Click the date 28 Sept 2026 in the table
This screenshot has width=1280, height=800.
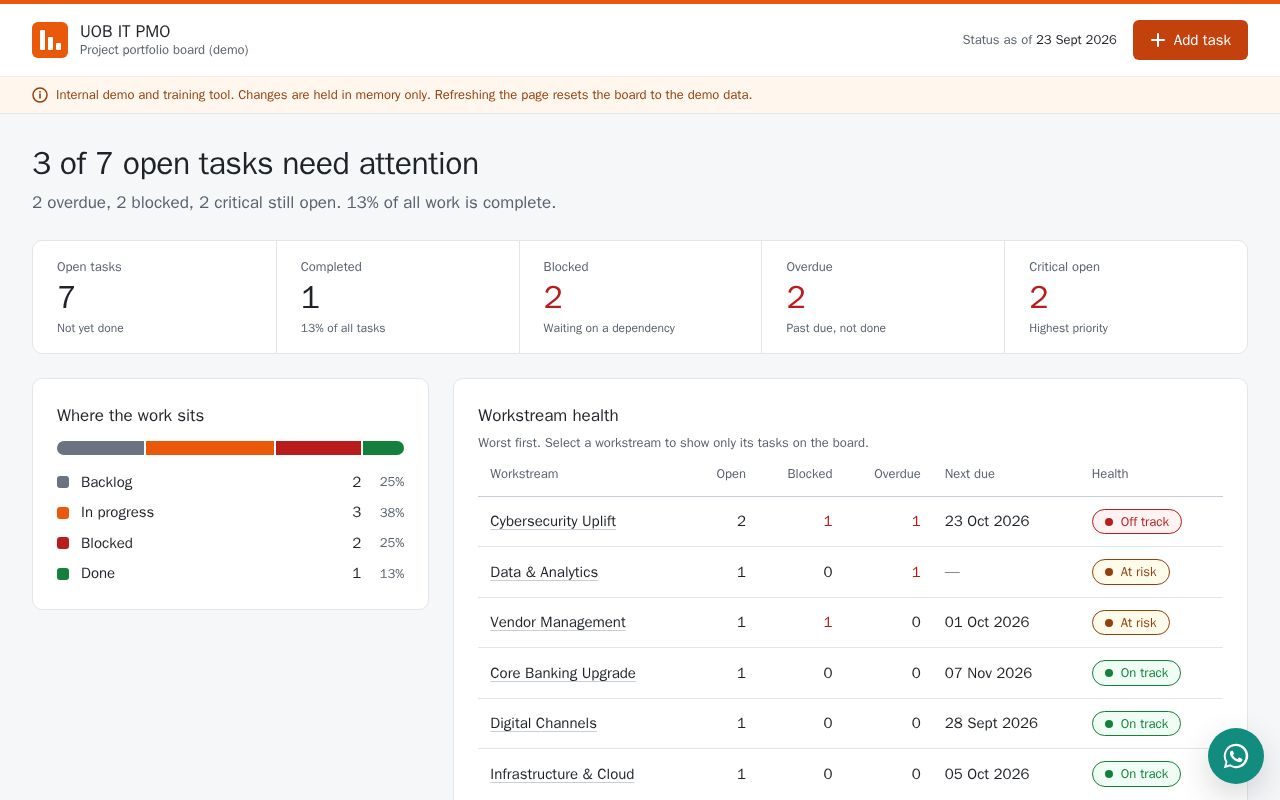[x=991, y=723]
